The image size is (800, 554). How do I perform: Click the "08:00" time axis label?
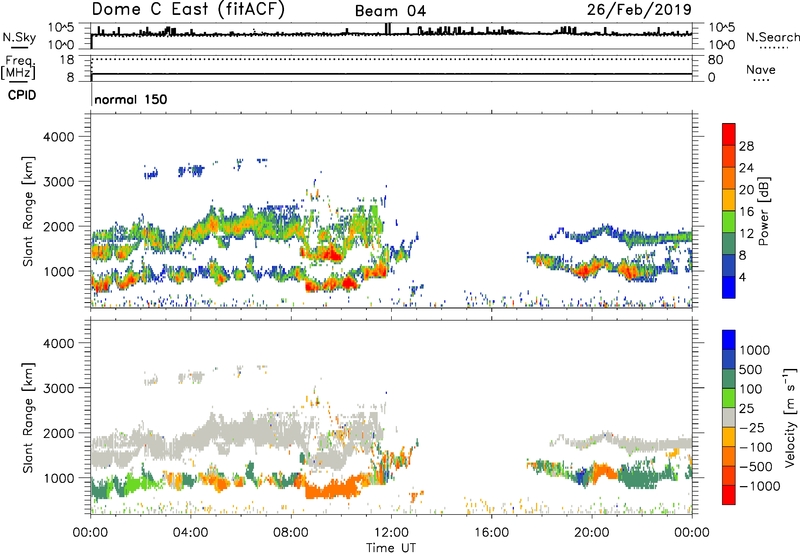291,533
